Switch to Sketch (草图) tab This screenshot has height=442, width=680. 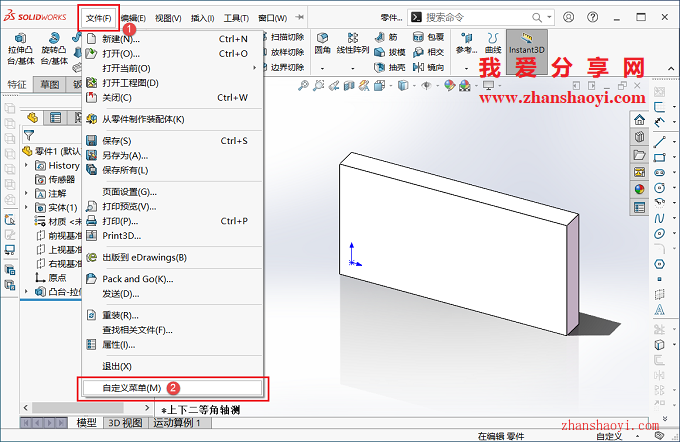click(x=49, y=85)
